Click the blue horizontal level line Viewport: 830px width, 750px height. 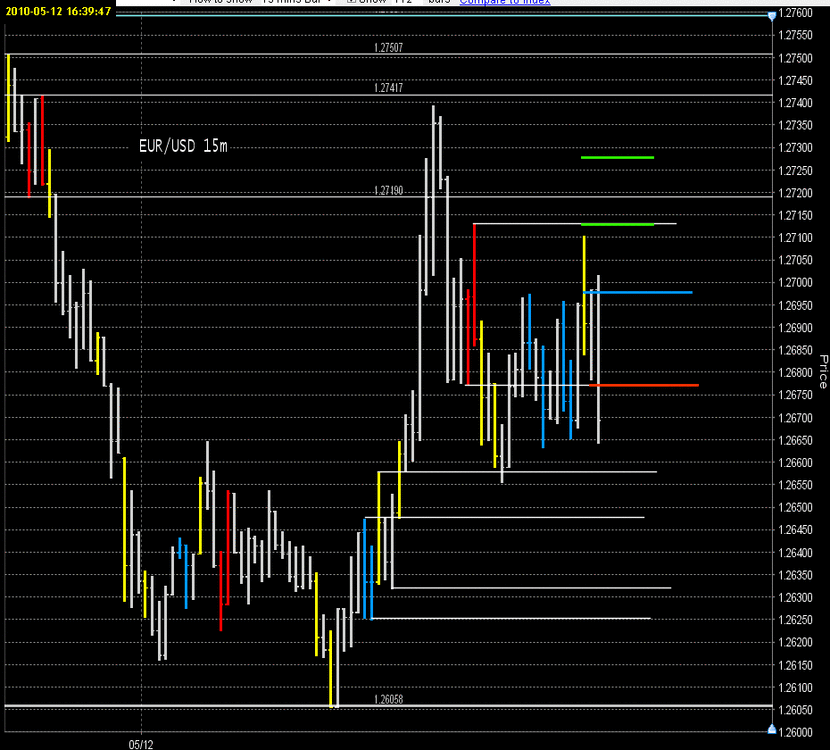(637, 292)
